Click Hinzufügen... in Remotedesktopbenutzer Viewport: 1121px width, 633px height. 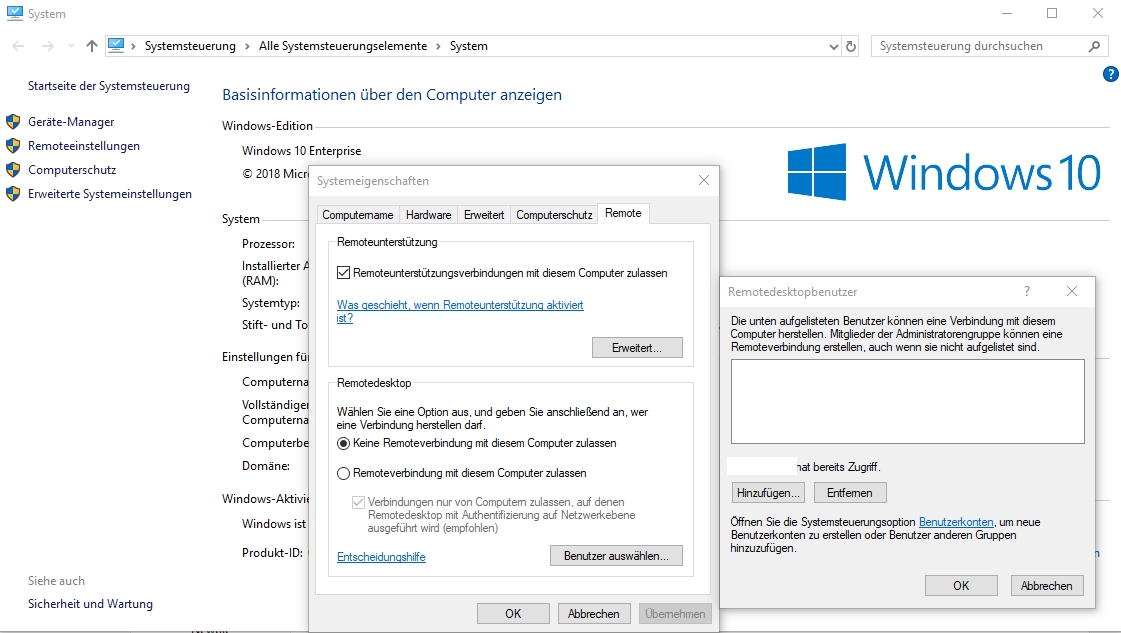769,493
